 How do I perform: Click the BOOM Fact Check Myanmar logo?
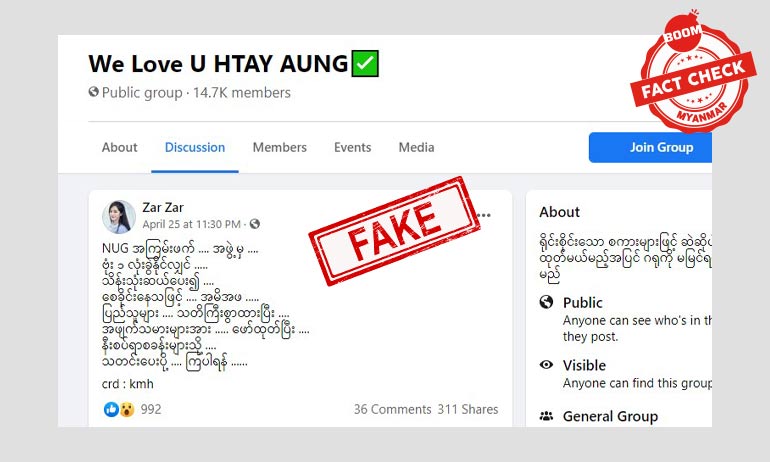[x=693, y=72]
